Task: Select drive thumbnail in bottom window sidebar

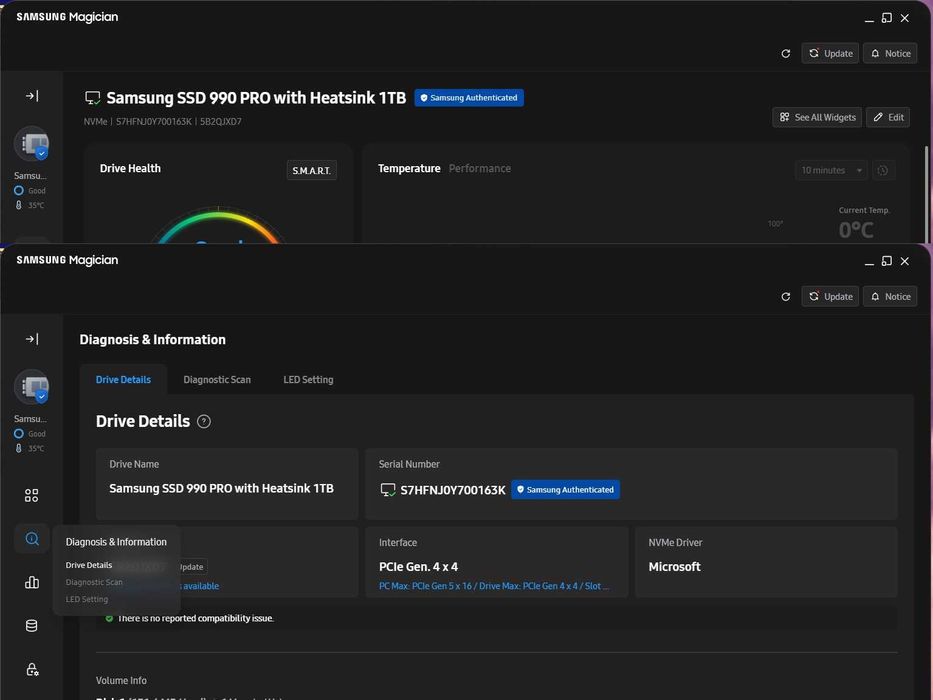Action: click(32, 386)
